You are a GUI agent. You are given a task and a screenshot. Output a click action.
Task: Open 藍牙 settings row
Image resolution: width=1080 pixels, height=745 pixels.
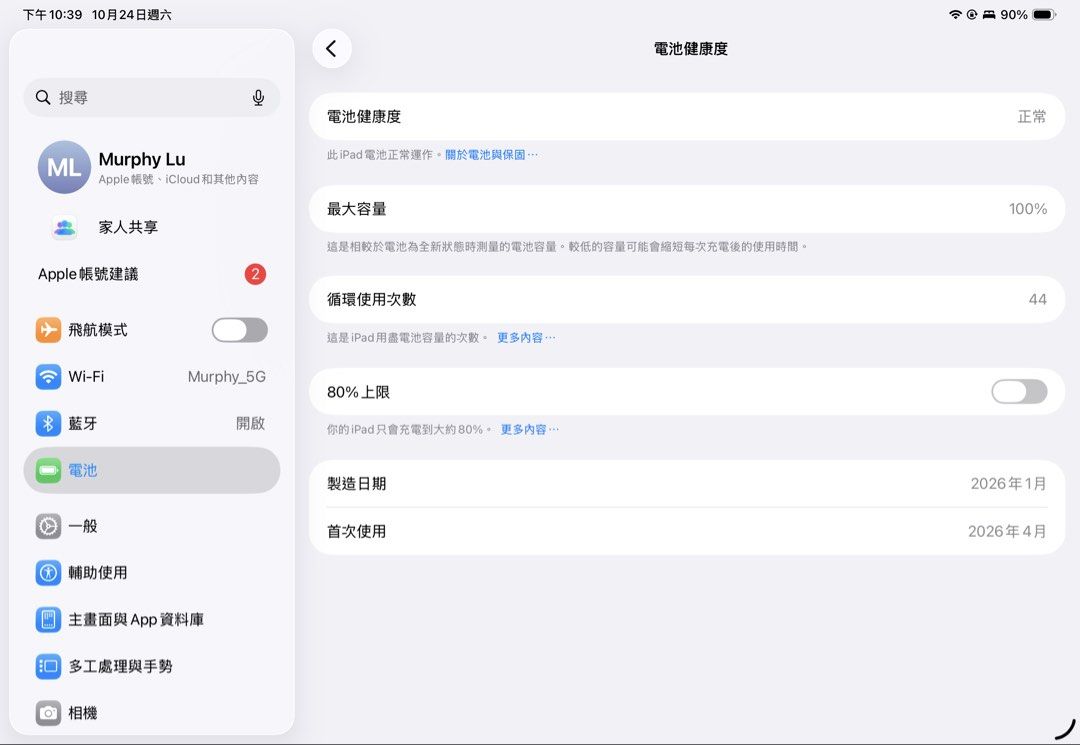[152, 423]
